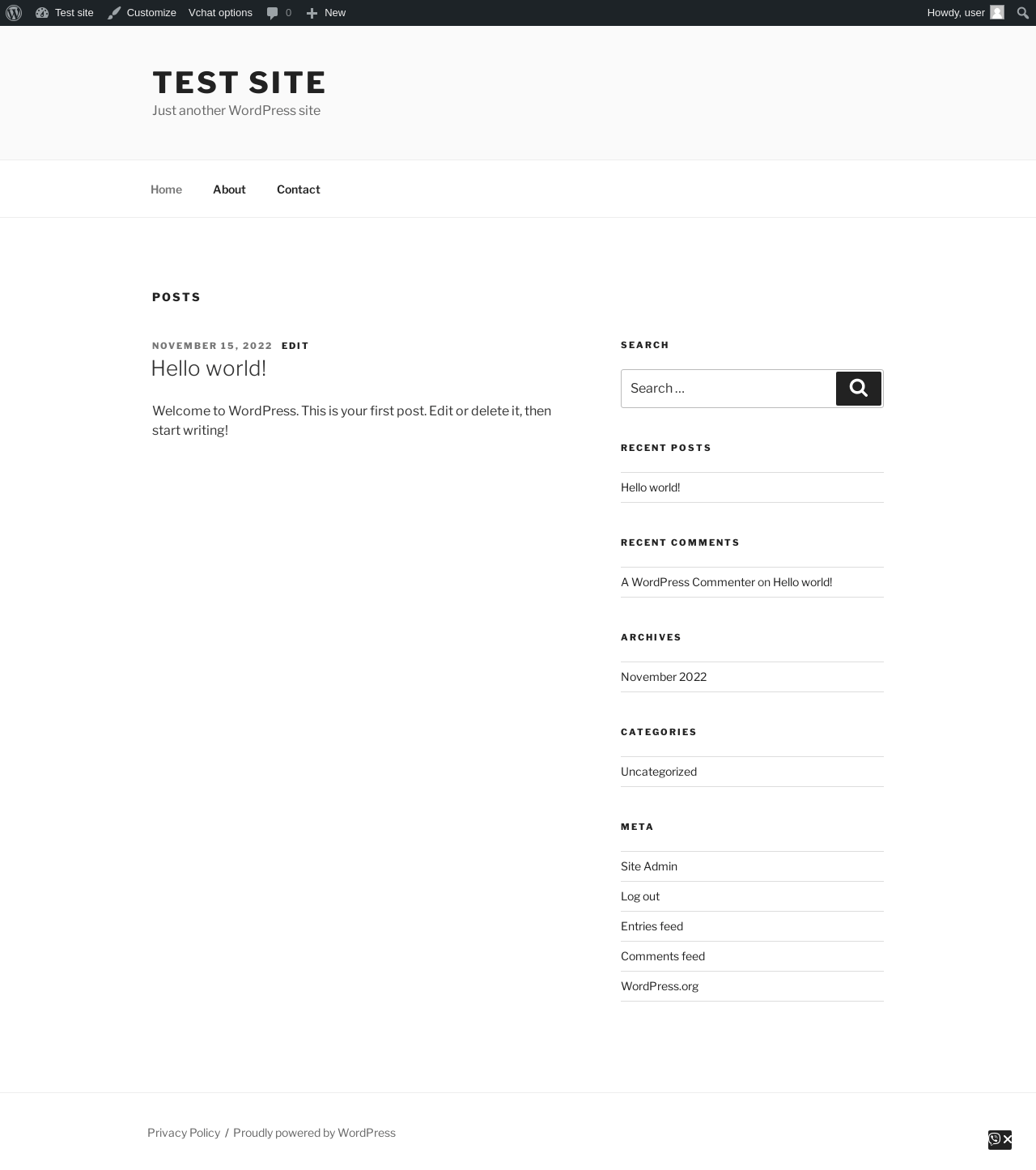This screenshot has height=1170, width=1036.
Task: Edit the Hello world! post
Action: pos(295,346)
